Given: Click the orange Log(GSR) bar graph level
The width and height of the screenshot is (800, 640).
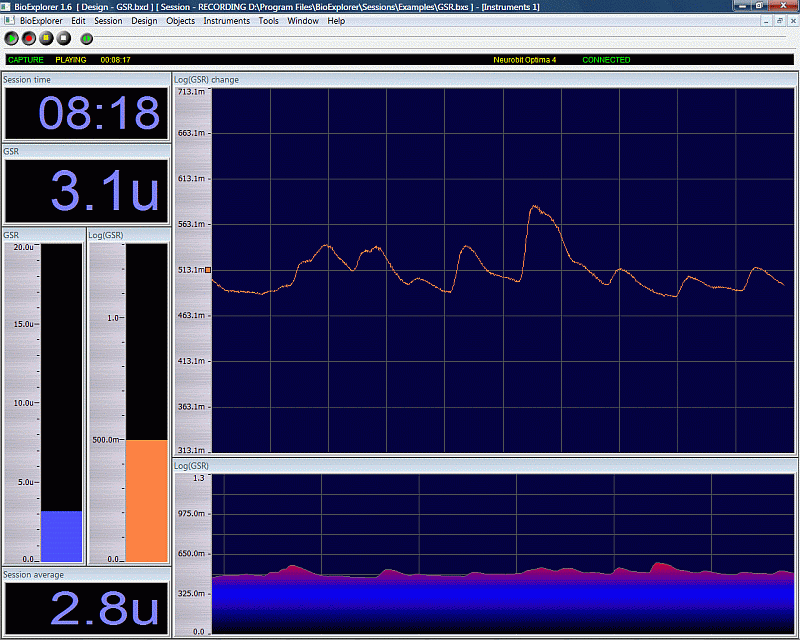Looking at the screenshot, I should coord(146,501).
